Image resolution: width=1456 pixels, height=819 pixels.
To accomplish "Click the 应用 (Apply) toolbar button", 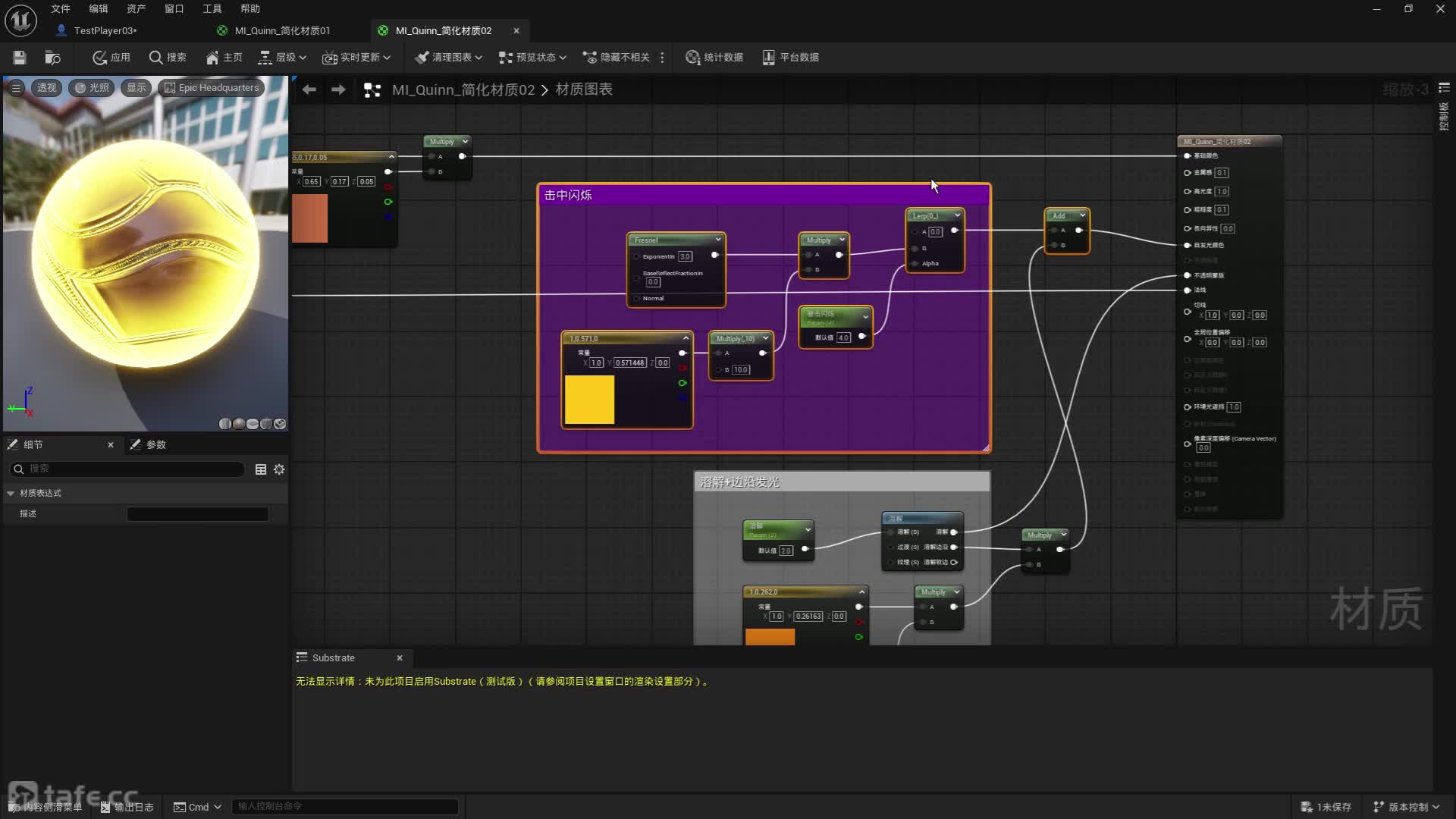I will (111, 57).
